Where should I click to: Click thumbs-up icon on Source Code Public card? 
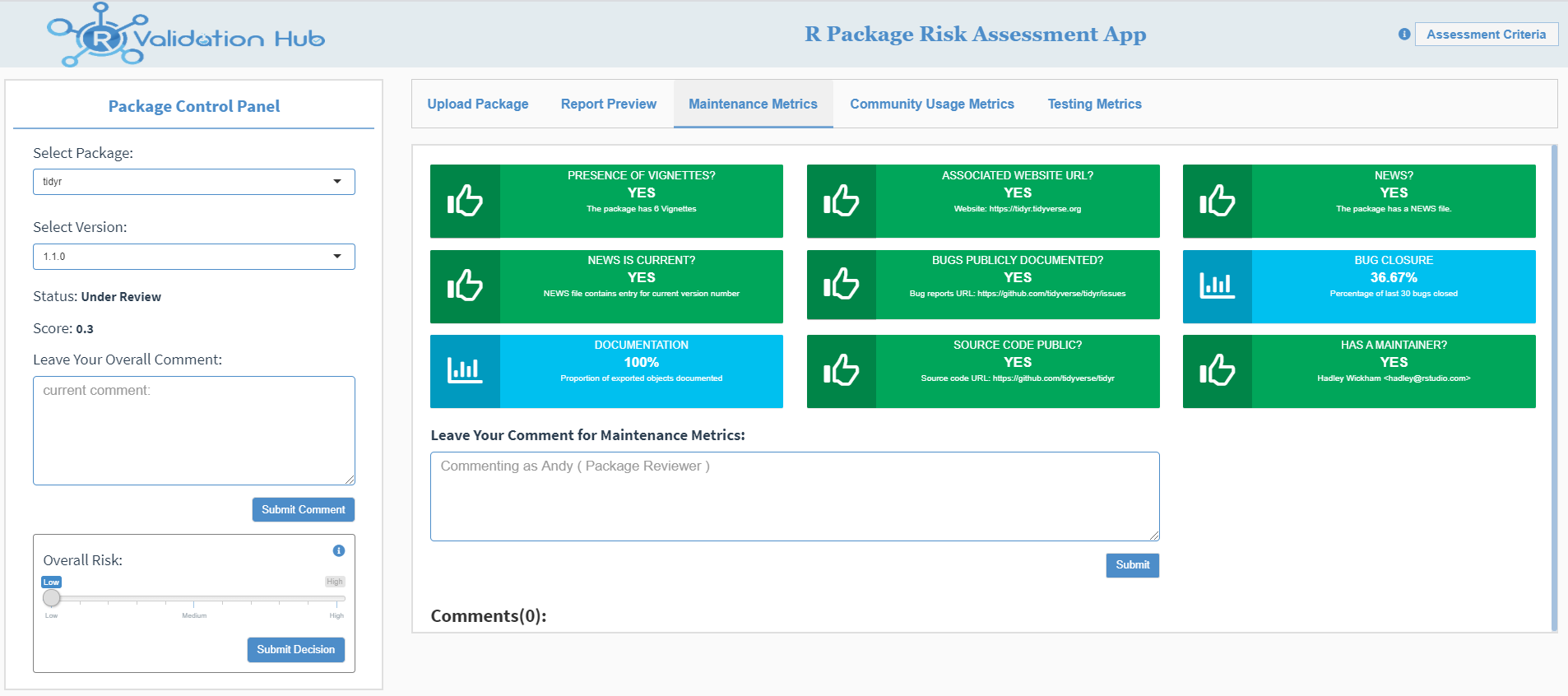(841, 370)
